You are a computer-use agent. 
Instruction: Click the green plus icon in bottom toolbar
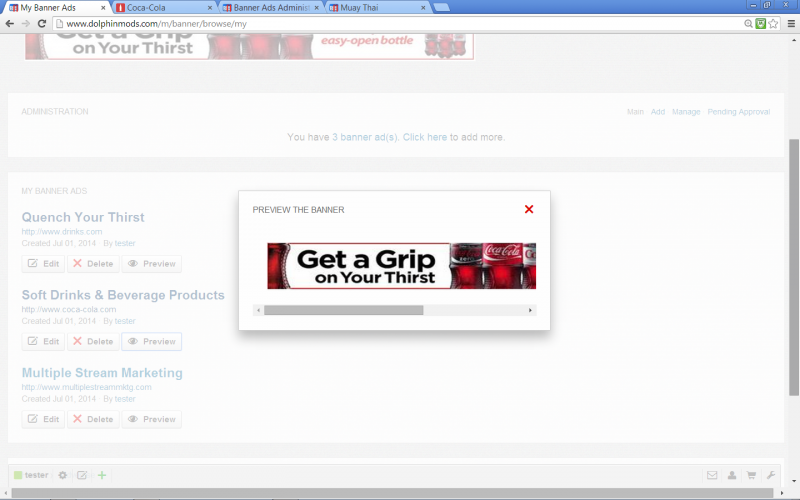pyautogui.click(x=102, y=475)
